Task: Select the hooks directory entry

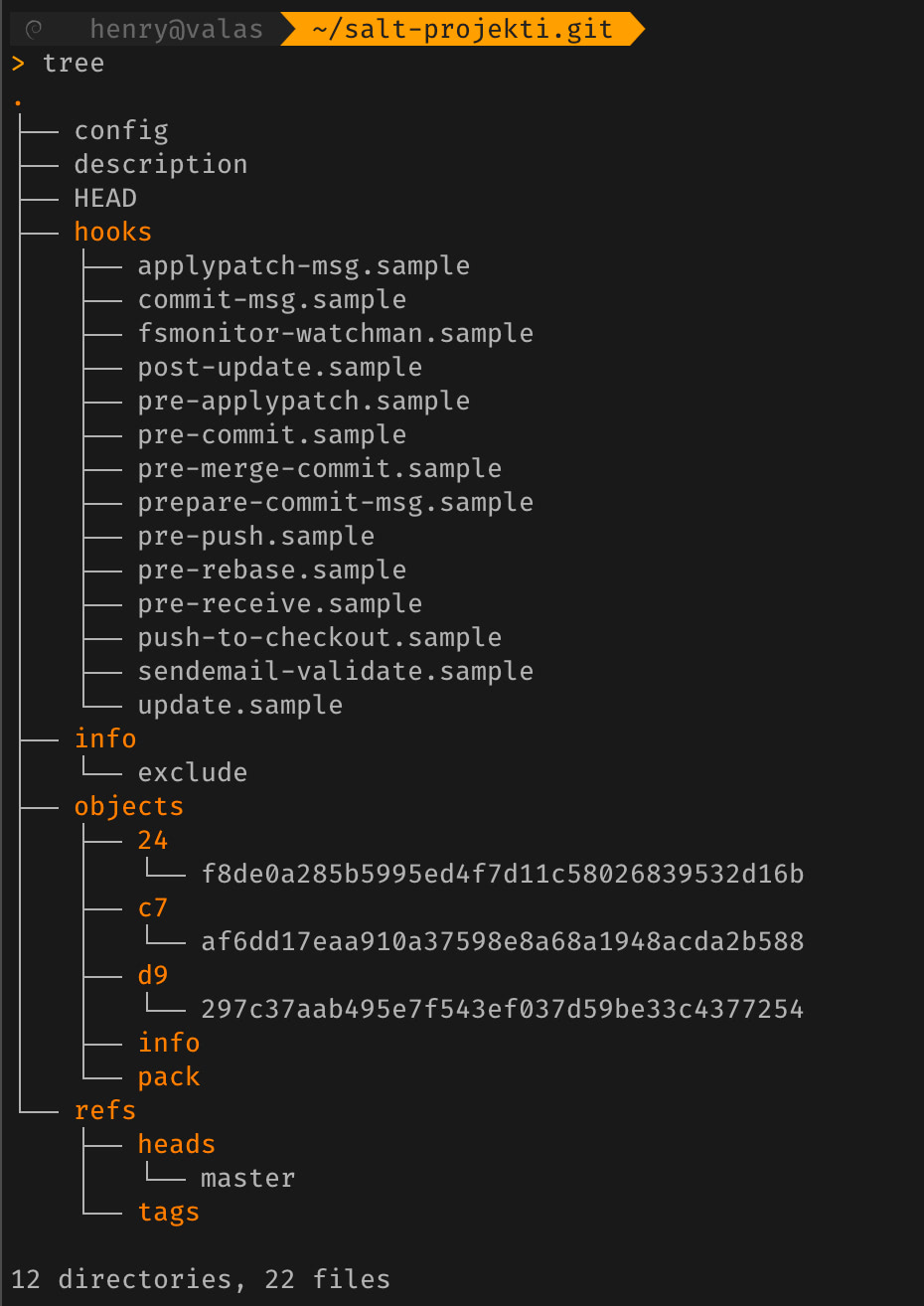Action: (112, 233)
